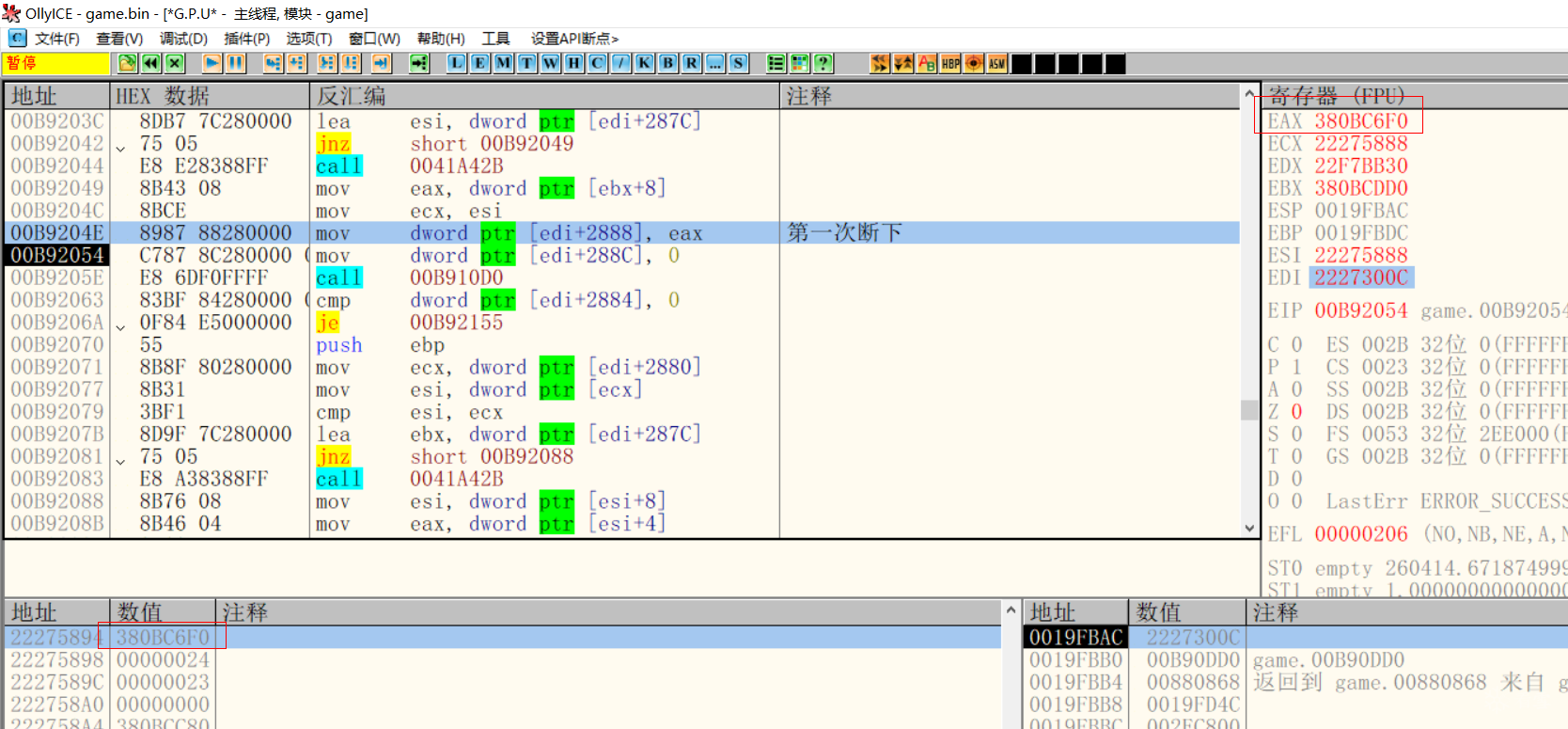
Task: Open the 文件(F) menu
Action: 56,39
